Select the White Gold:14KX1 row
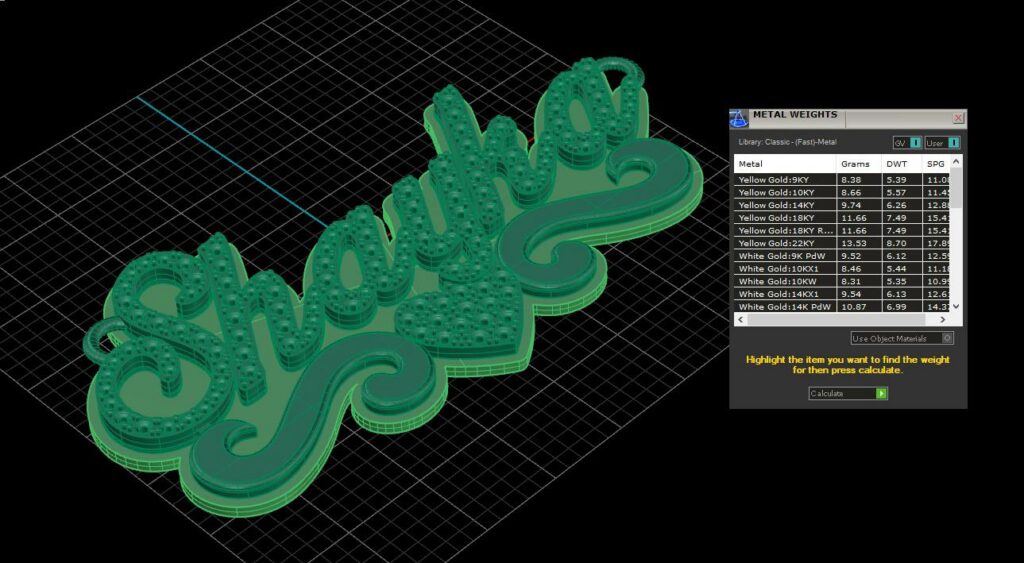 (x=842, y=294)
